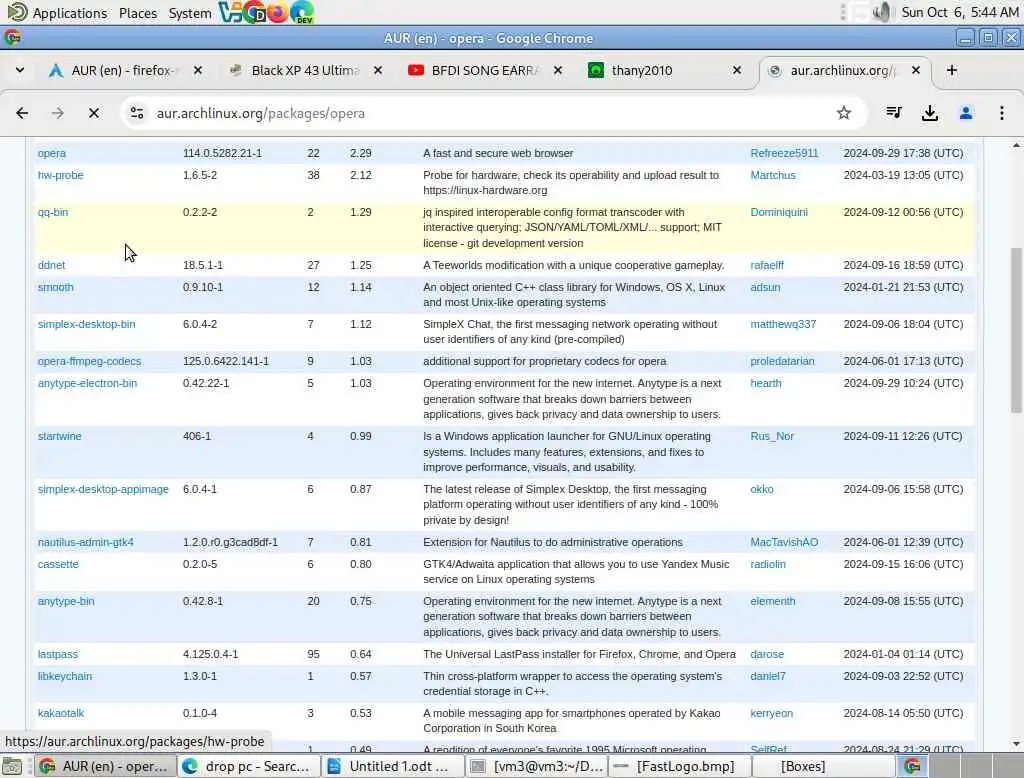Open the lastpass package link
The width and height of the screenshot is (1024, 778).
pyautogui.click(x=57, y=655)
